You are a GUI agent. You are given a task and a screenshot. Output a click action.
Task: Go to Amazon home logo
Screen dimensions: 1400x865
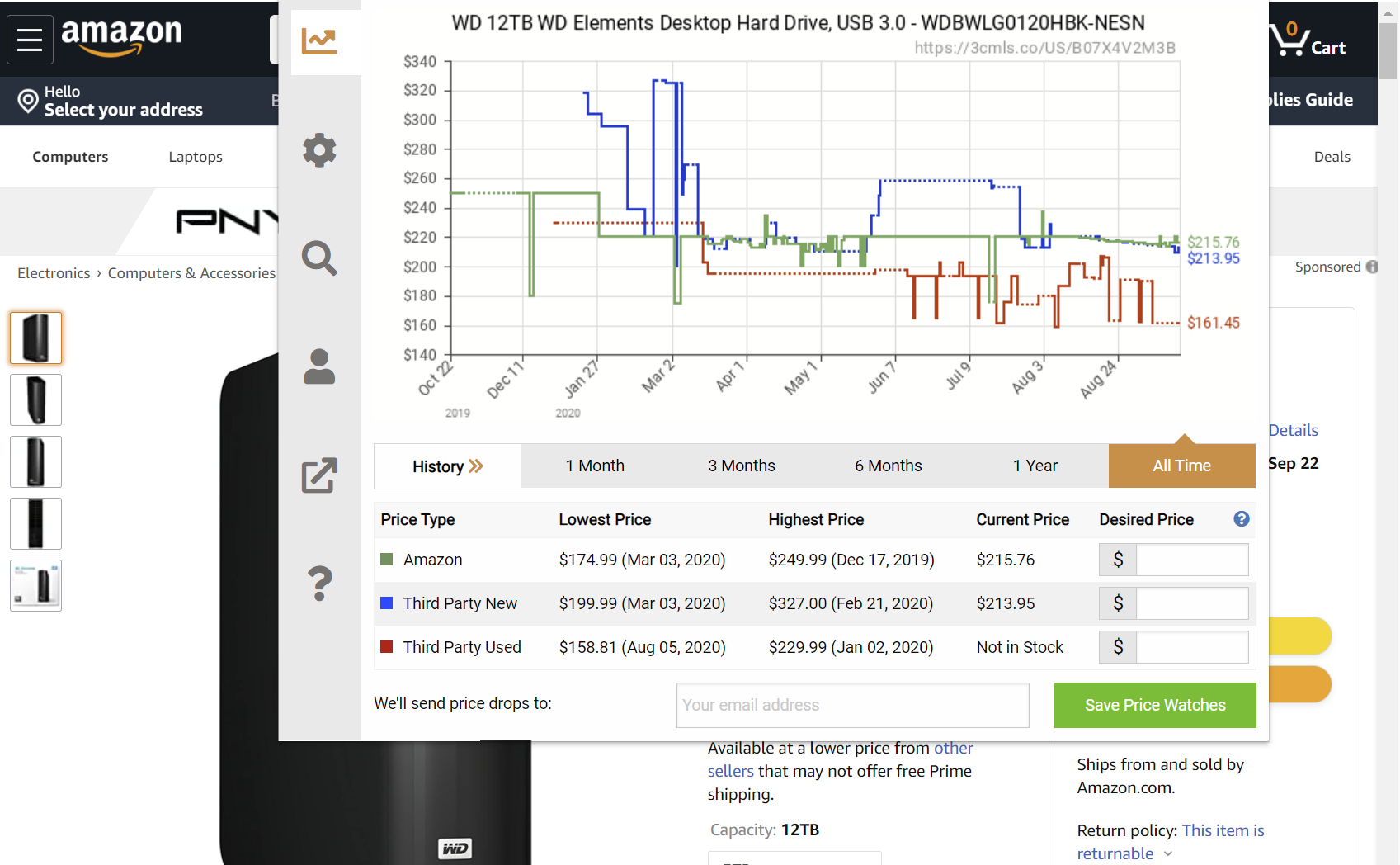(x=121, y=37)
